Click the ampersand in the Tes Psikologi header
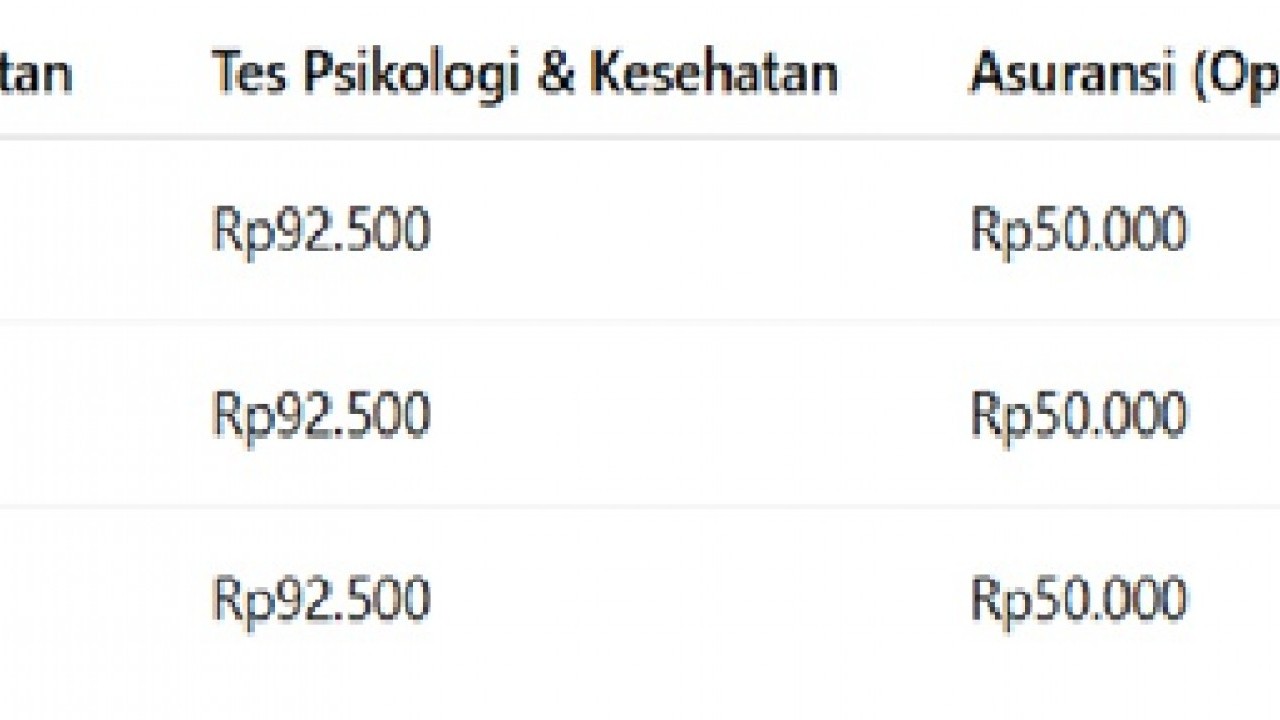 pos(555,74)
